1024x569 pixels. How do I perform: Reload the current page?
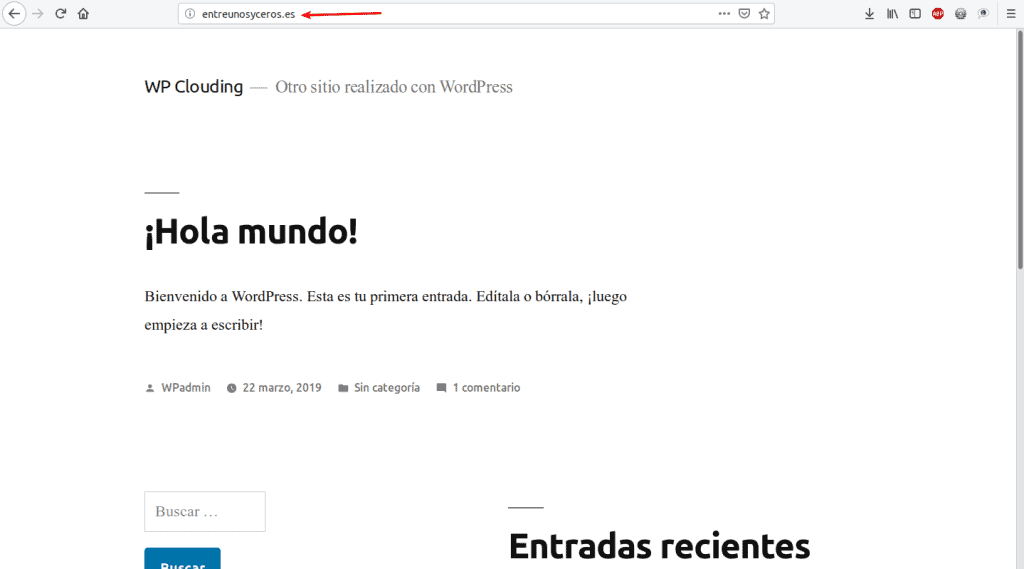61,14
